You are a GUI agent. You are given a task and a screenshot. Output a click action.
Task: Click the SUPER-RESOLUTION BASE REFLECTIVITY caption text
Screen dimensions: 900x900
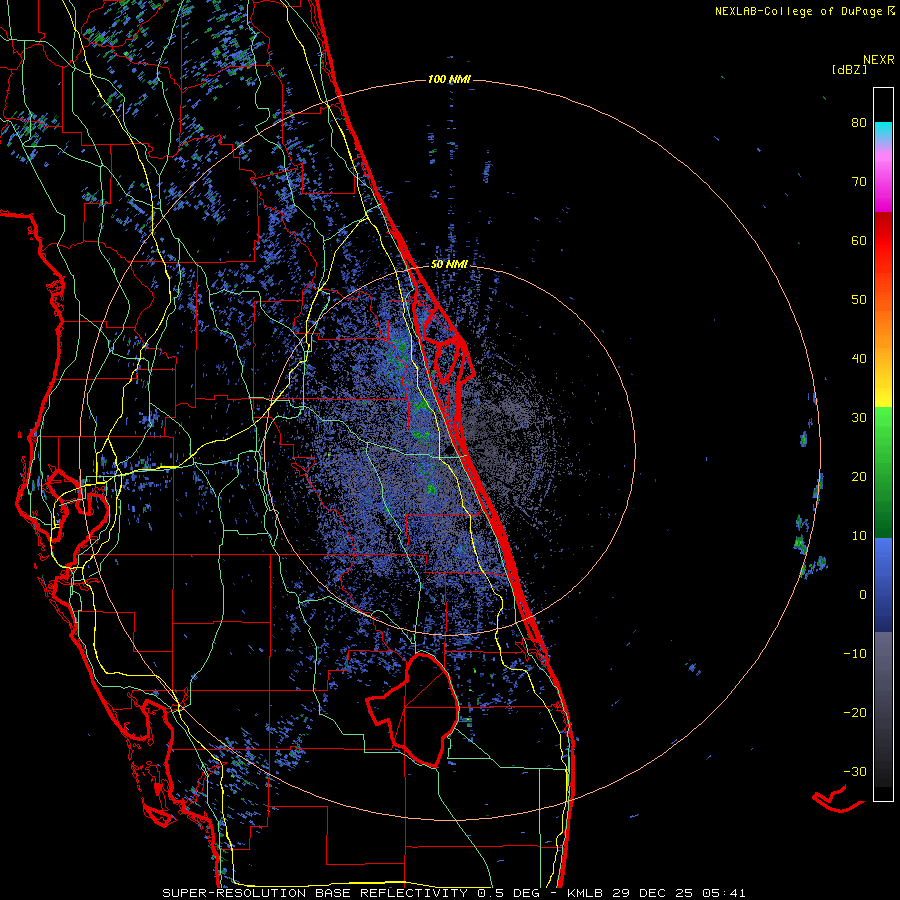click(x=315, y=893)
